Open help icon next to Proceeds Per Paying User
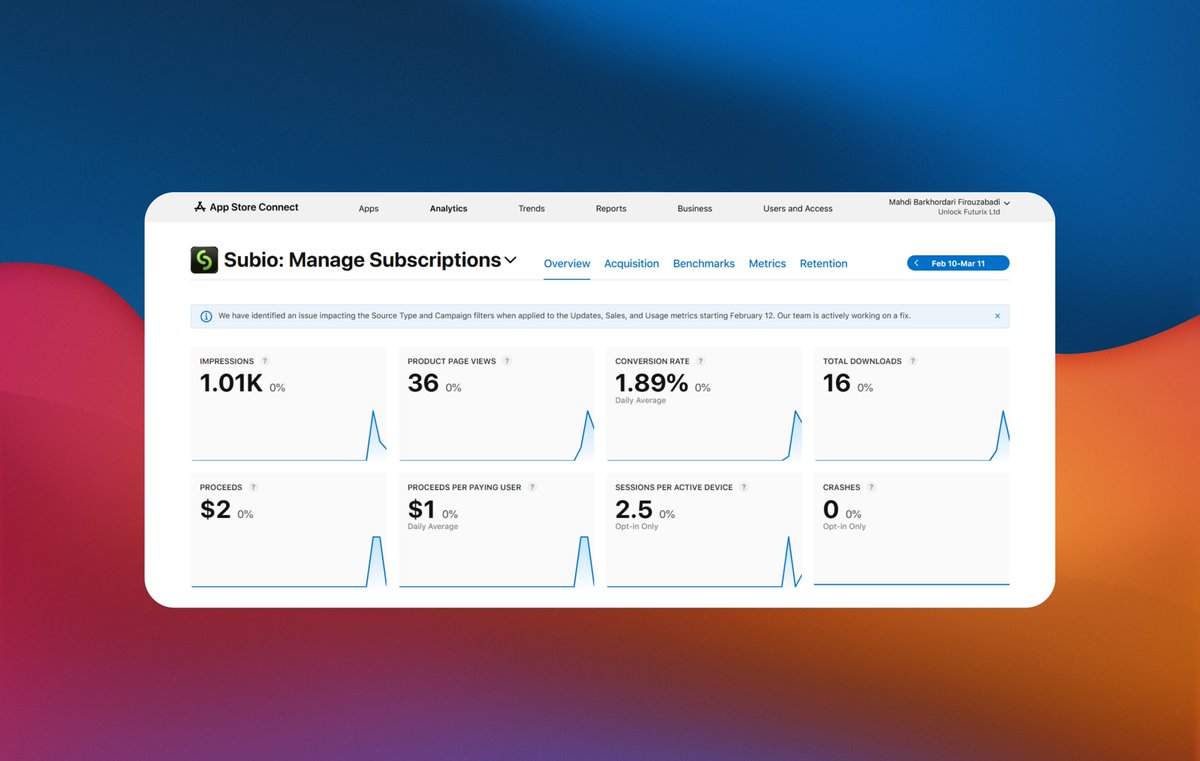 532,487
